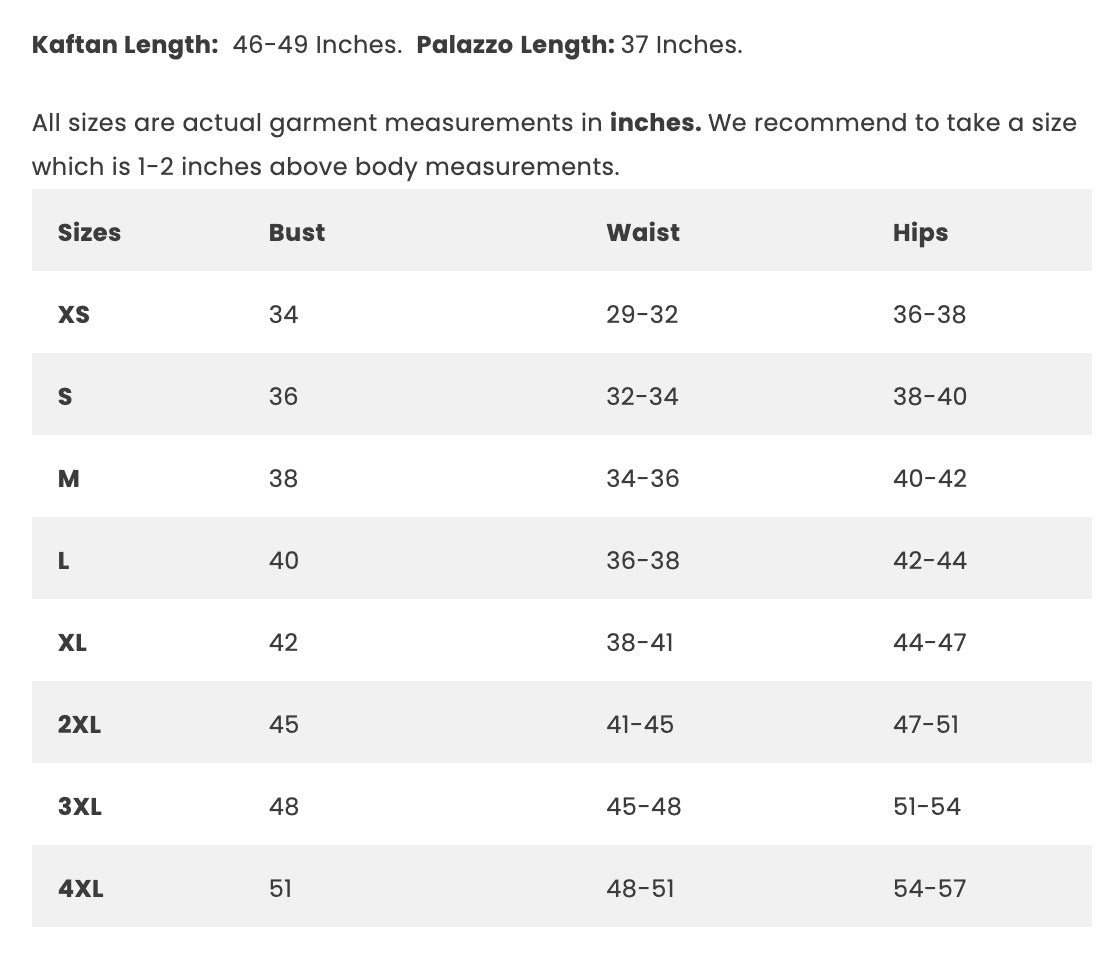This screenshot has width=1116, height=978.
Task: Click the Bust column header
Action: 297,232
